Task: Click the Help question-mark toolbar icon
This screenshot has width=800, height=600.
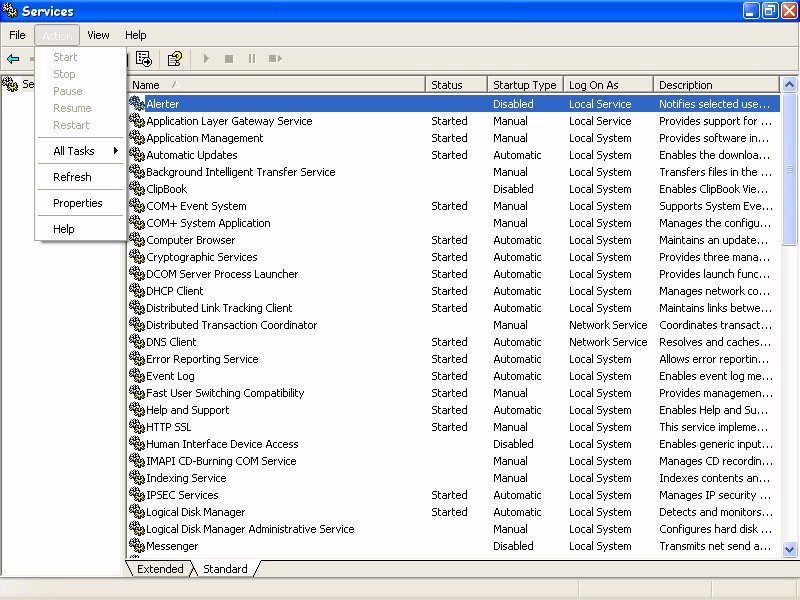Action: click(174, 59)
